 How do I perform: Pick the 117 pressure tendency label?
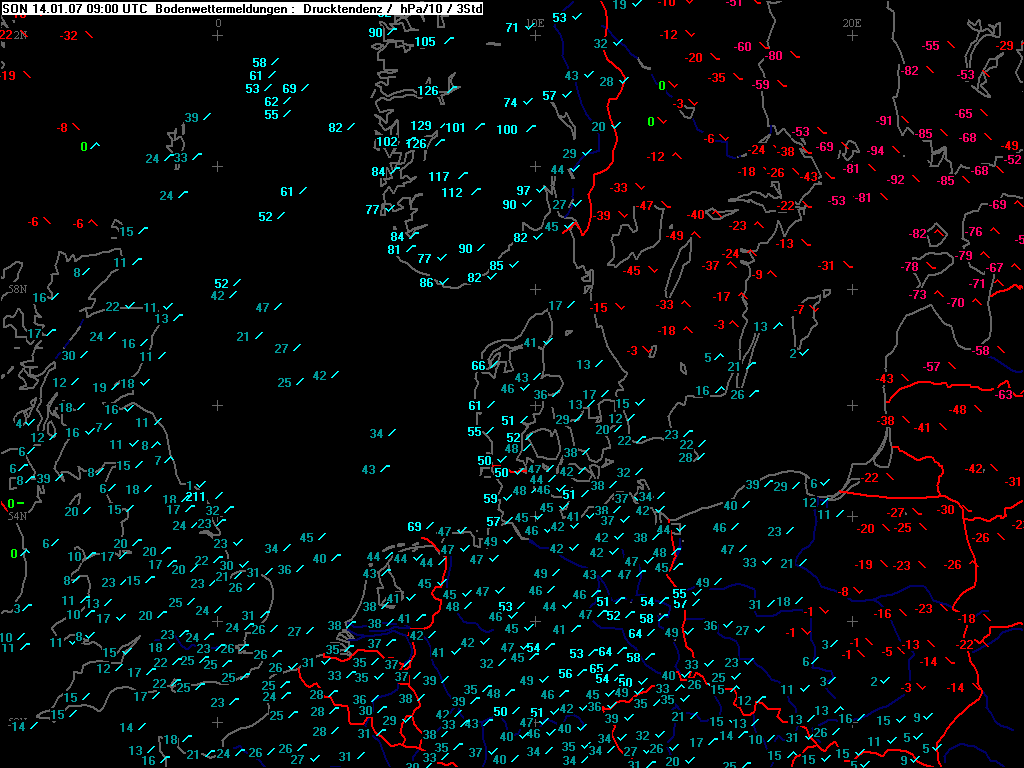439,177
